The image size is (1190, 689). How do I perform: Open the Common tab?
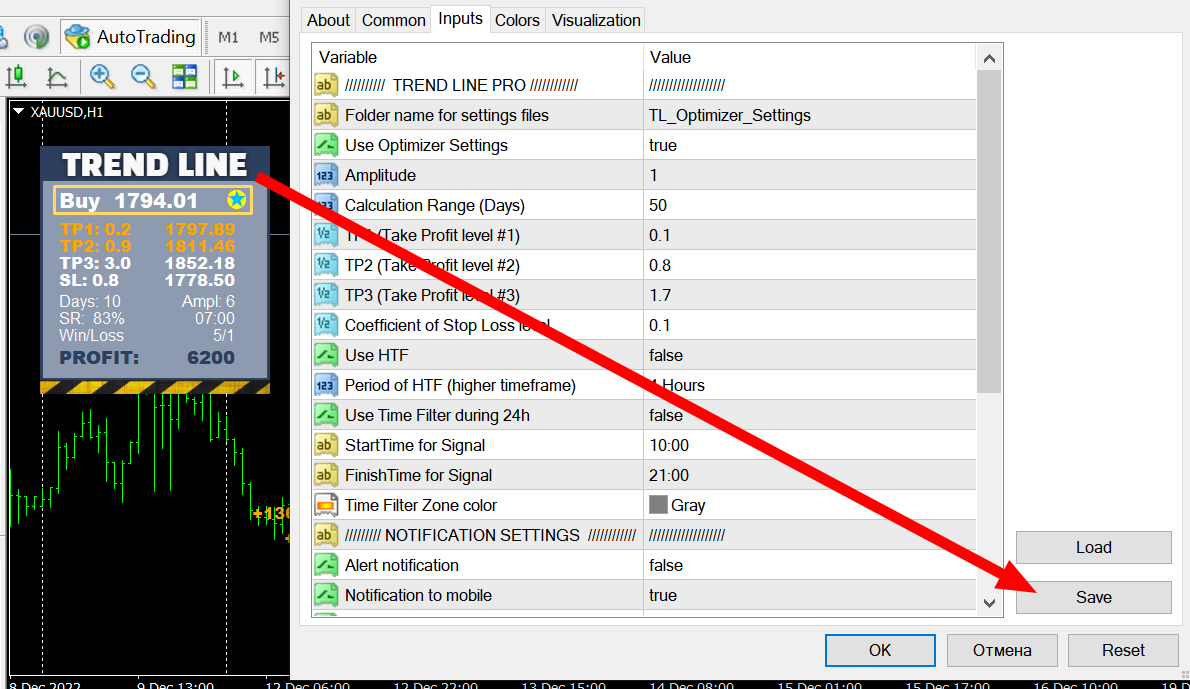pyautogui.click(x=393, y=20)
